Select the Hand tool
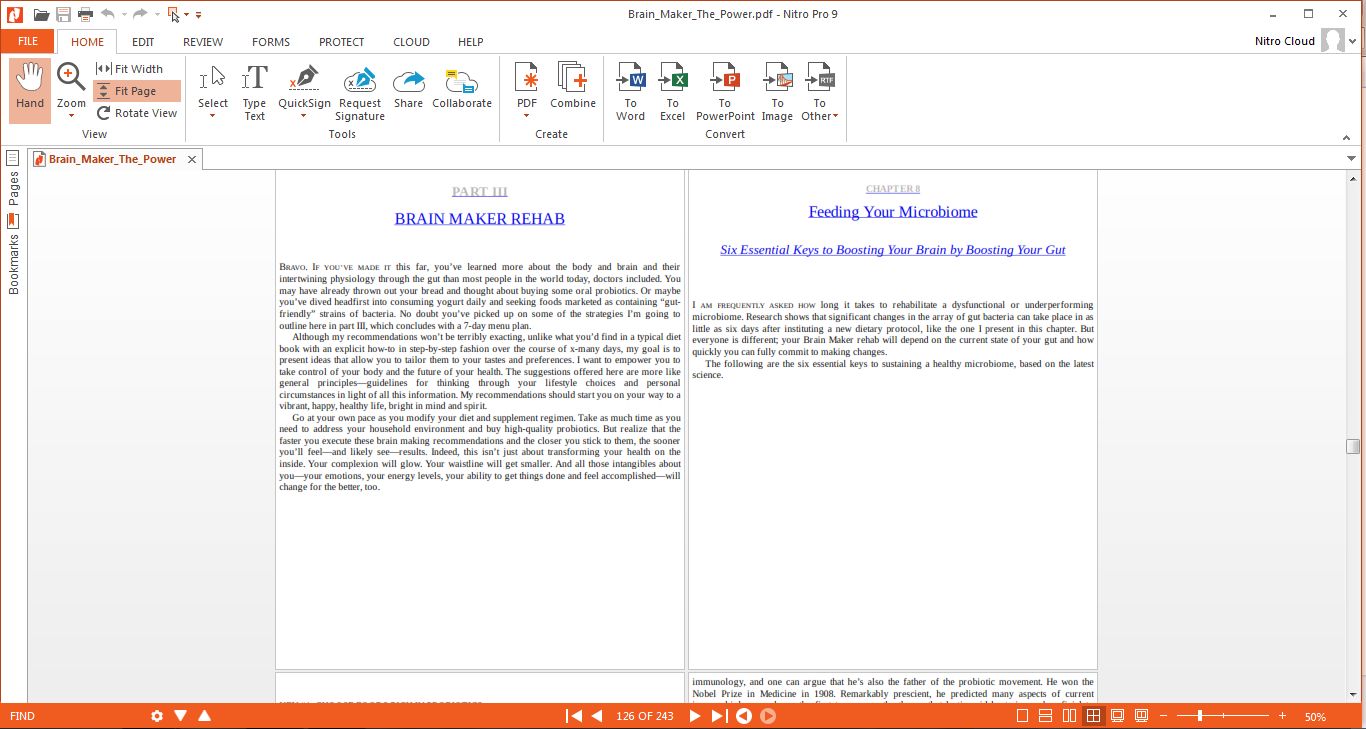The height and width of the screenshot is (729, 1366). (x=30, y=90)
